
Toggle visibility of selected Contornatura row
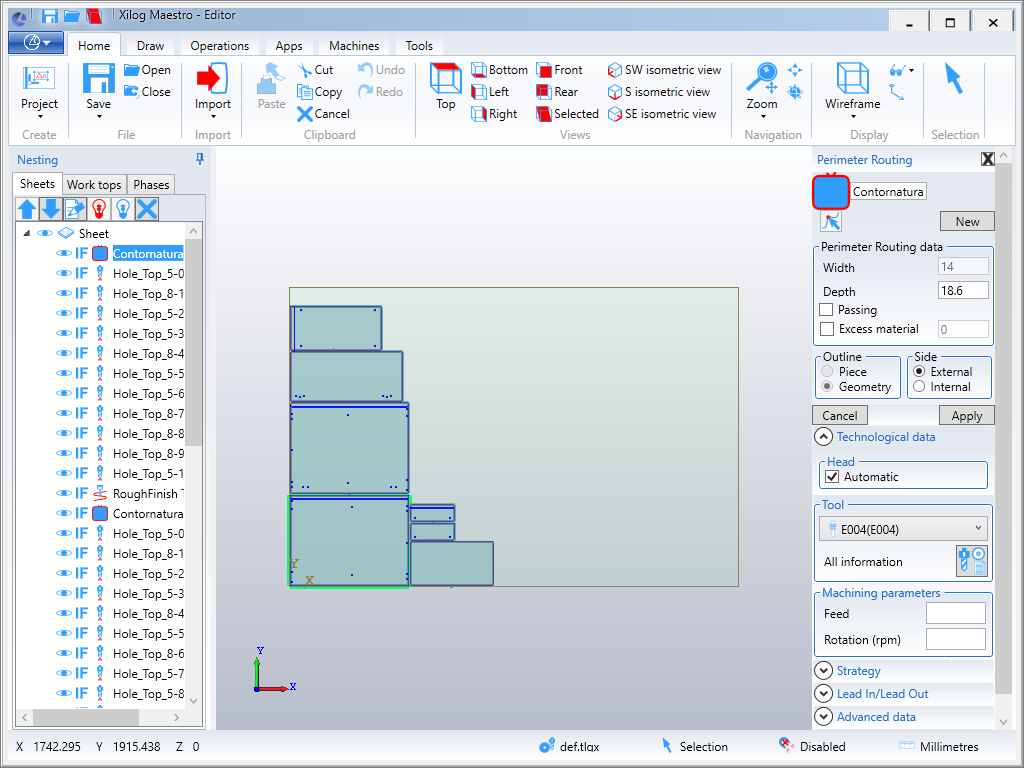tap(63, 253)
